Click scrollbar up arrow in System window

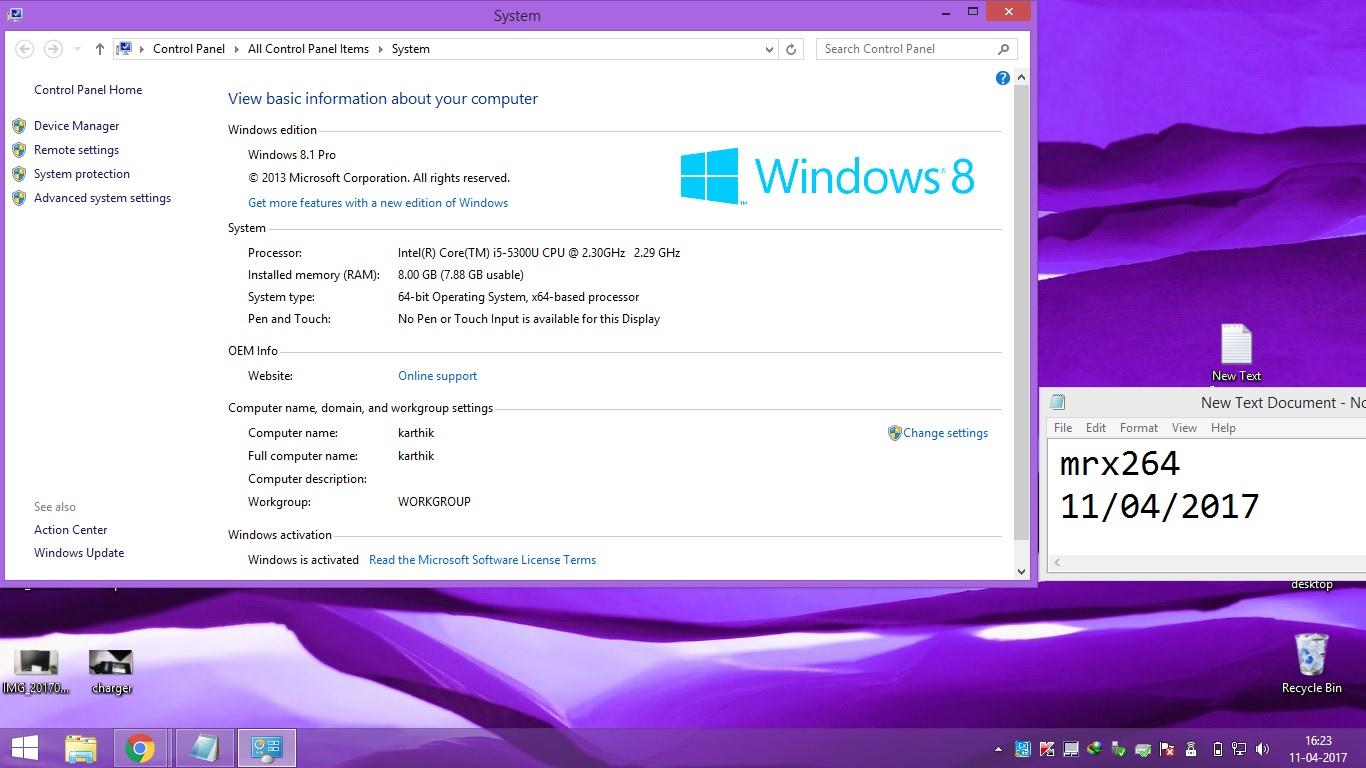click(x=1021, y=77)
